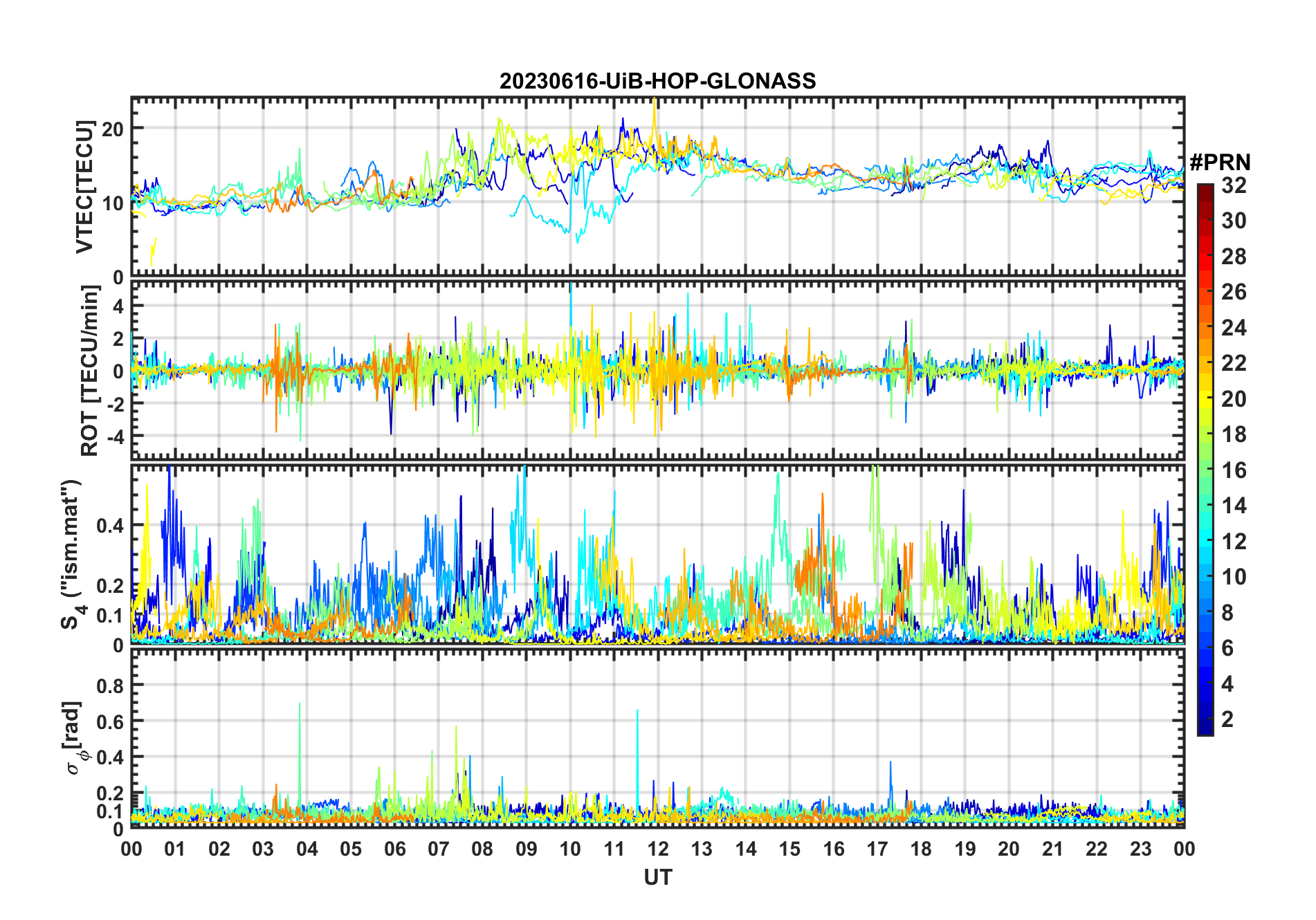Select the 12 hour tick on the UT axis
This screenshot has height=920, width=1316.
[658, 849]
